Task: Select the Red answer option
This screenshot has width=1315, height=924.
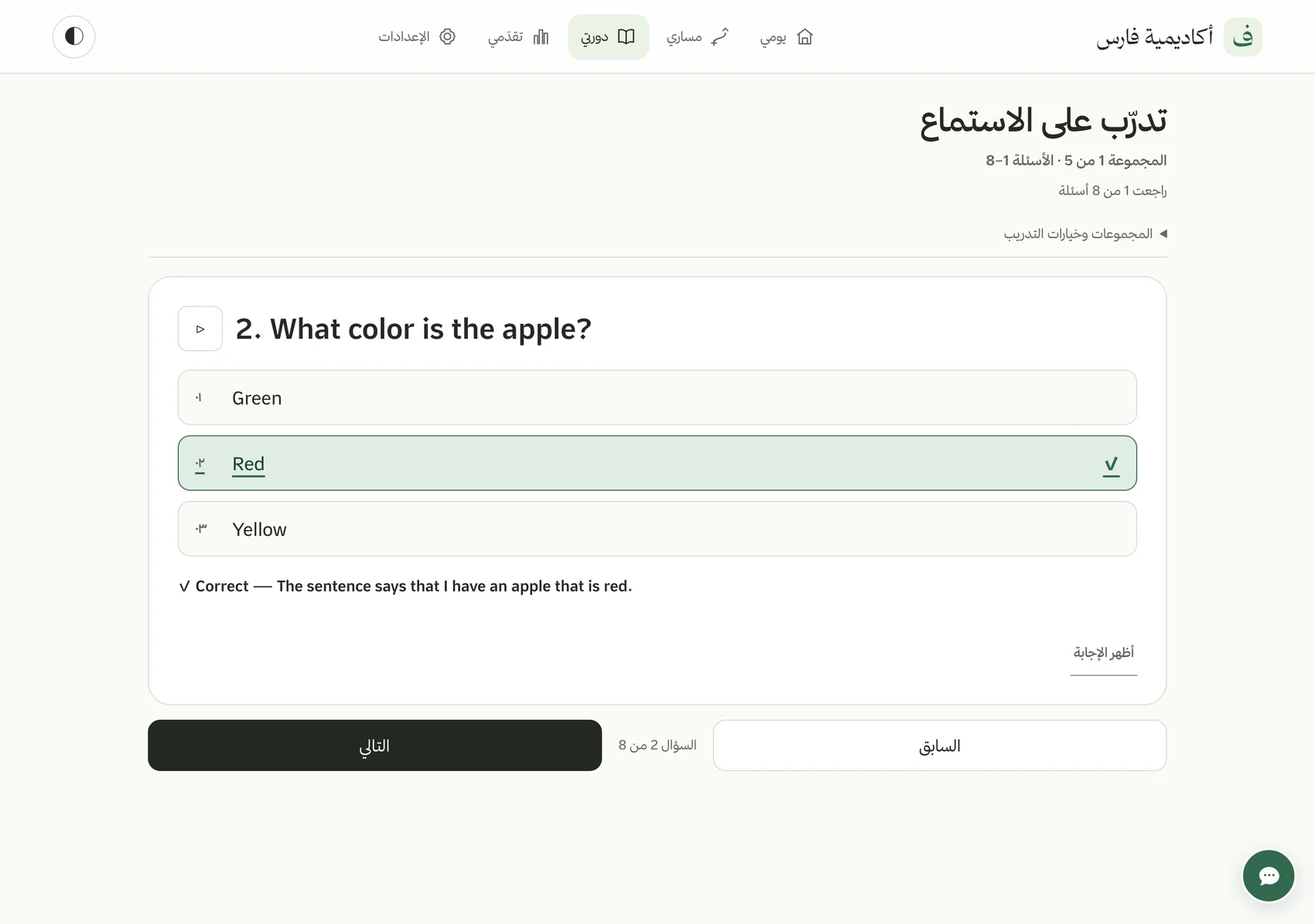Action: pyautogui.click(x=657, y=463)
